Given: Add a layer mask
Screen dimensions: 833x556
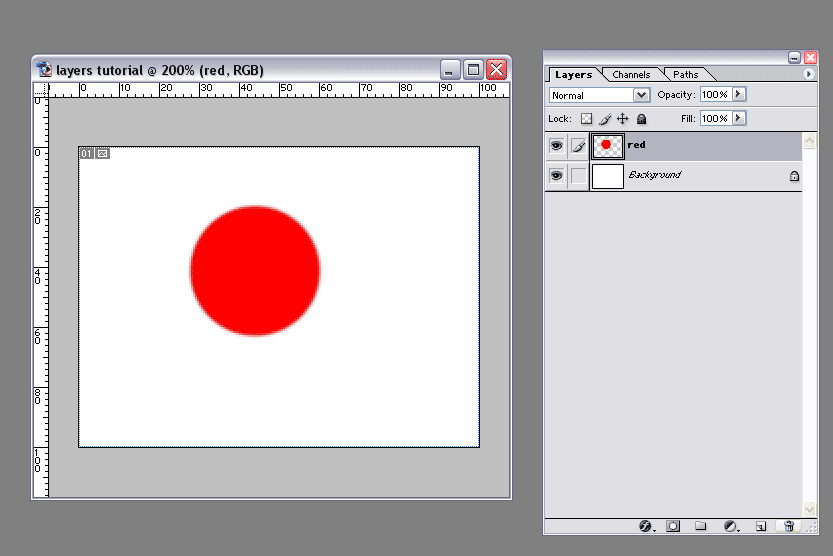Looking at the screenshot, I should 673,525.
